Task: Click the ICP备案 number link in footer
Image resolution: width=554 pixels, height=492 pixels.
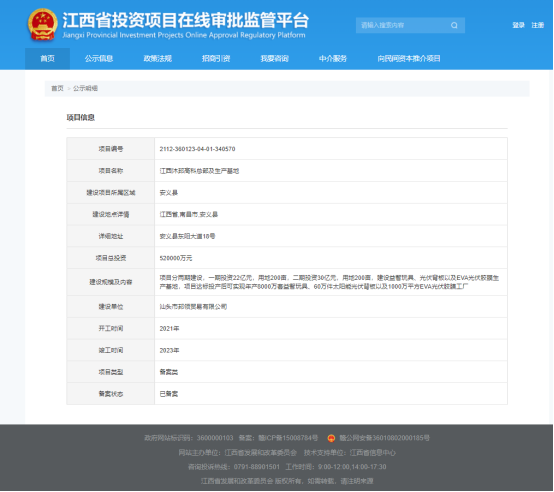Action: click(288, 438)
